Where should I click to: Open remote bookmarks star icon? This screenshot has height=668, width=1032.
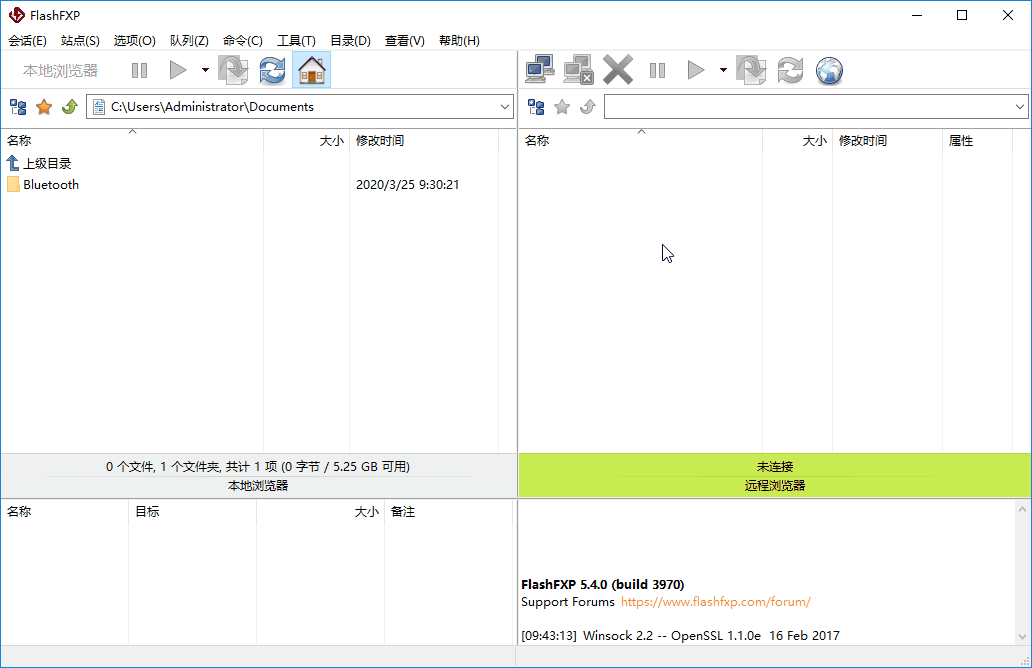[x=562, y=107]
